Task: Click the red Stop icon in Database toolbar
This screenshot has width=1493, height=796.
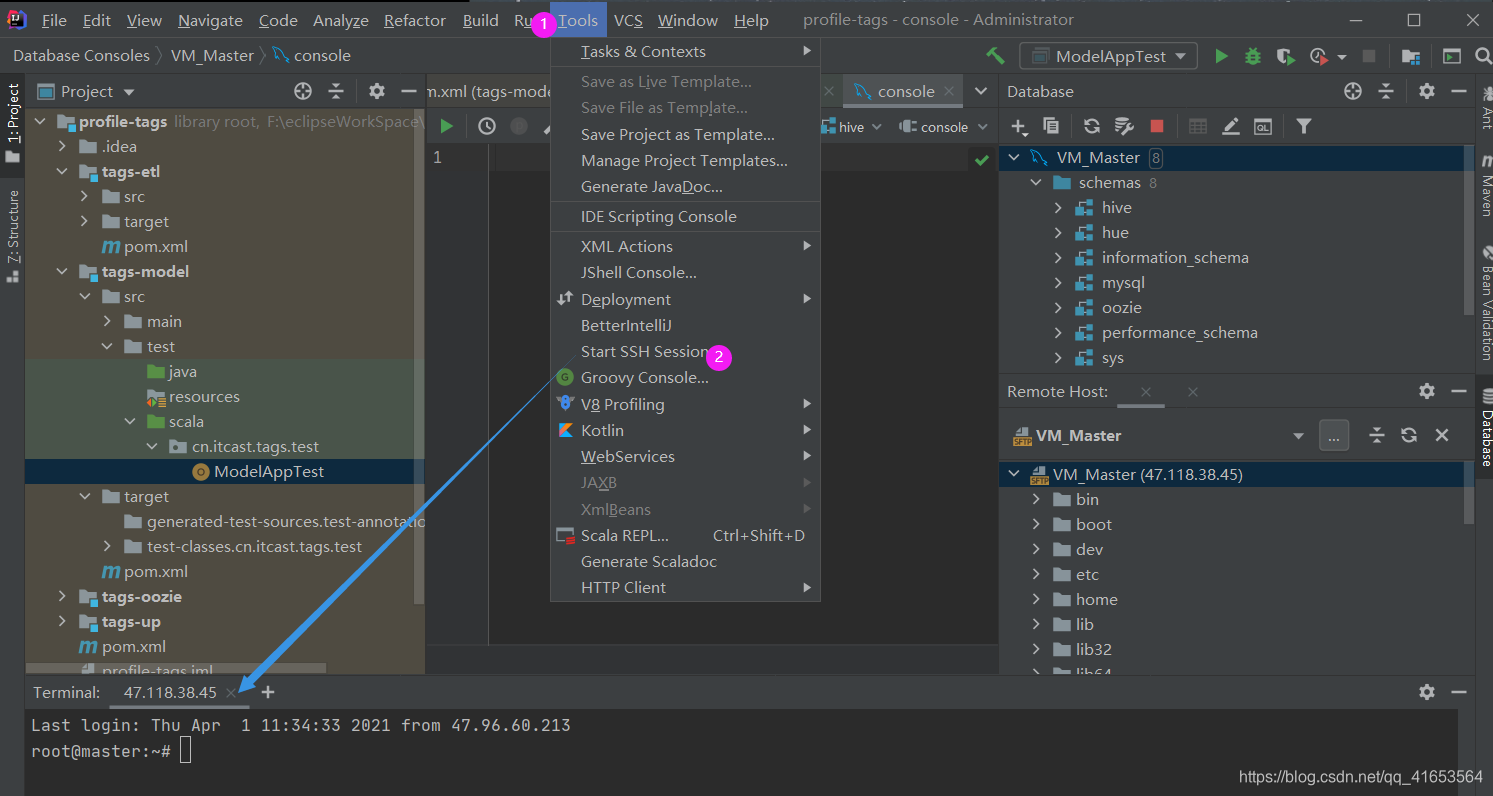Action: pos(1157,126)
